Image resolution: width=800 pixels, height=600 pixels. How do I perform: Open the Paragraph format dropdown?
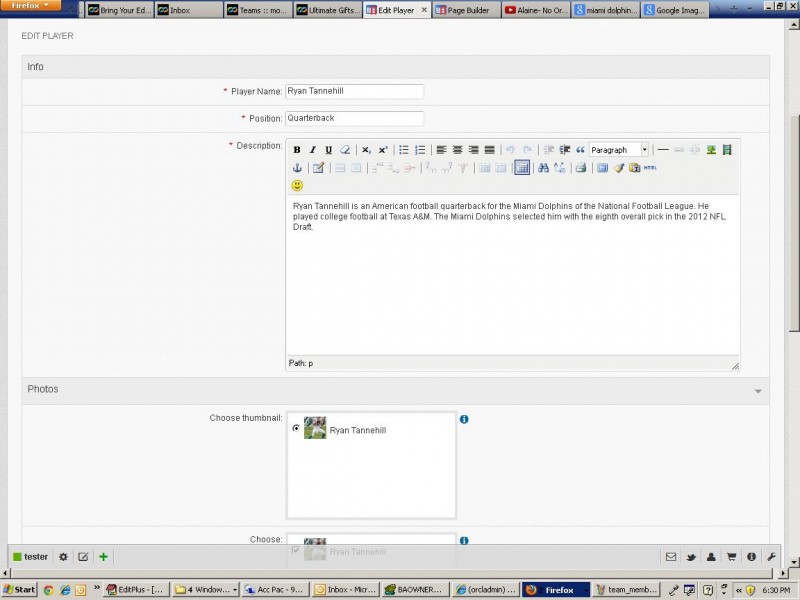[x=619, y=150]
